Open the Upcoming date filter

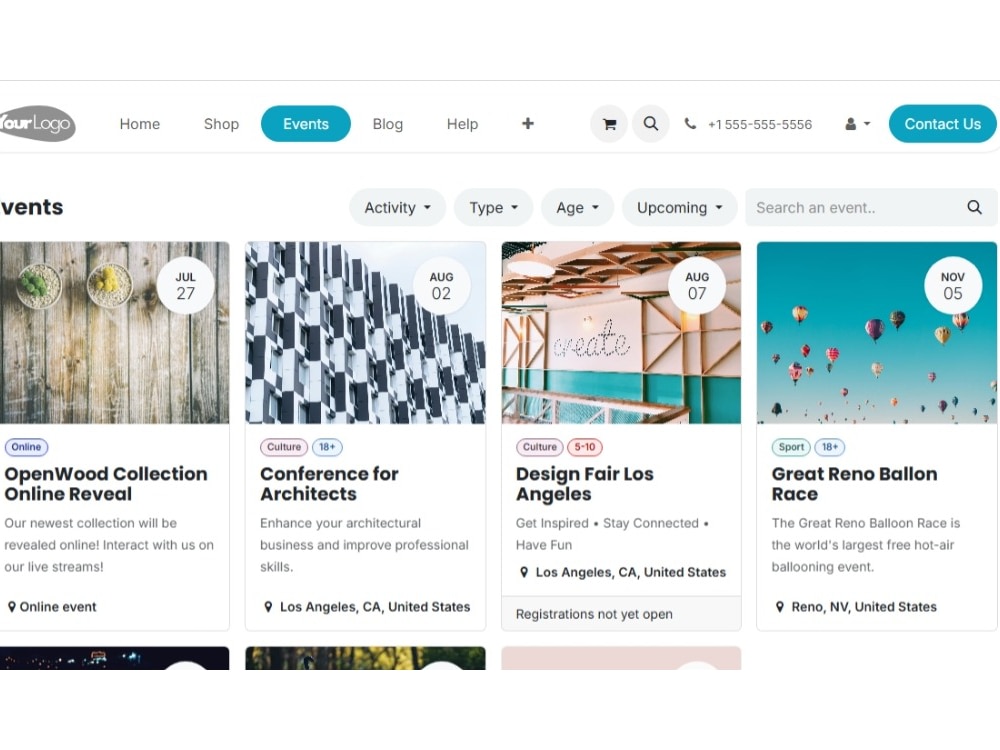(x=679, y=207)
